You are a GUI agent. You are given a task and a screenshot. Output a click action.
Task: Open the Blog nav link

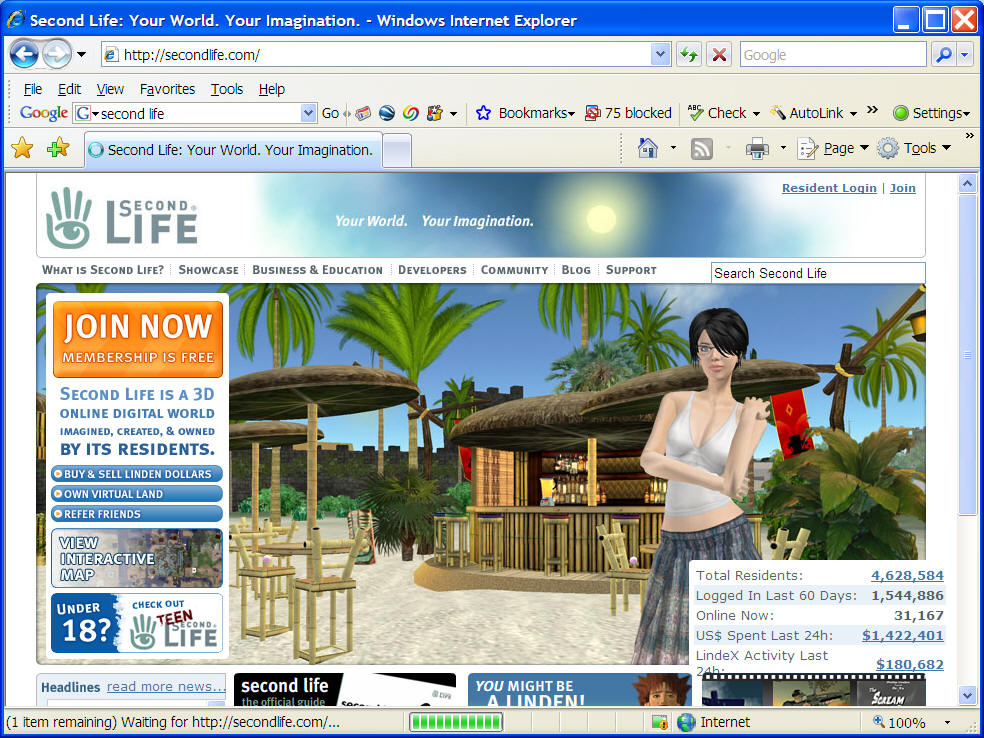[x=576, y=270]
